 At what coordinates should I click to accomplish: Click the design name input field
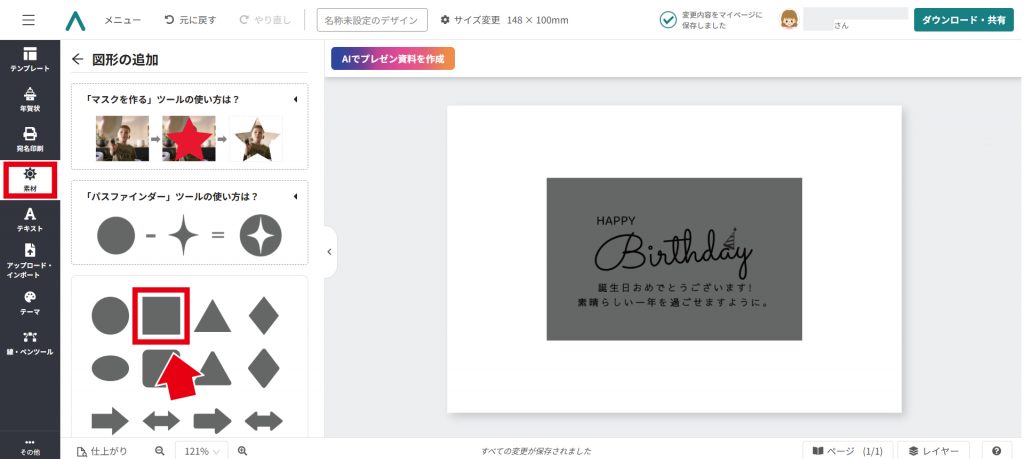click(x=372, y=20)
